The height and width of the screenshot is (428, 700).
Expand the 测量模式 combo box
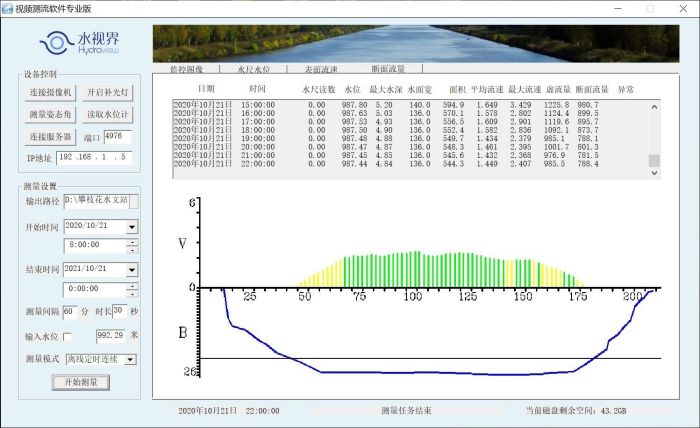130,359
